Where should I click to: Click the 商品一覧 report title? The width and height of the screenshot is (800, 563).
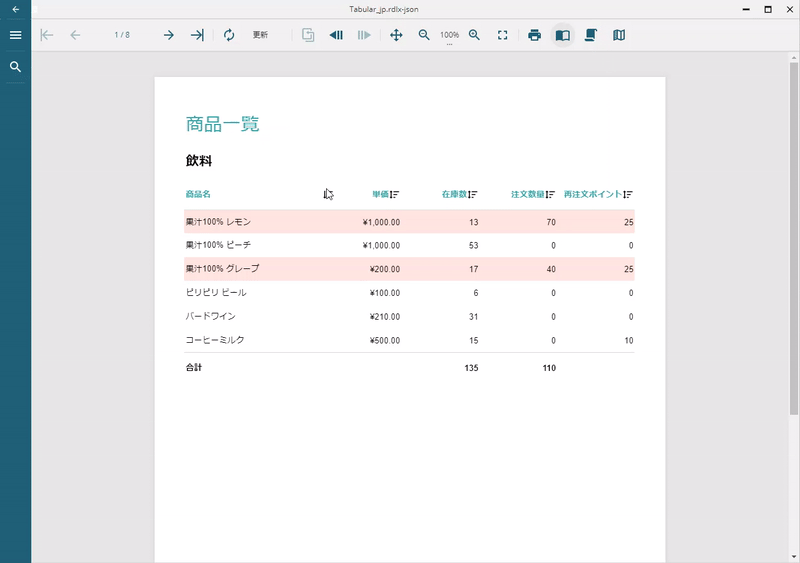coord(222,124)
